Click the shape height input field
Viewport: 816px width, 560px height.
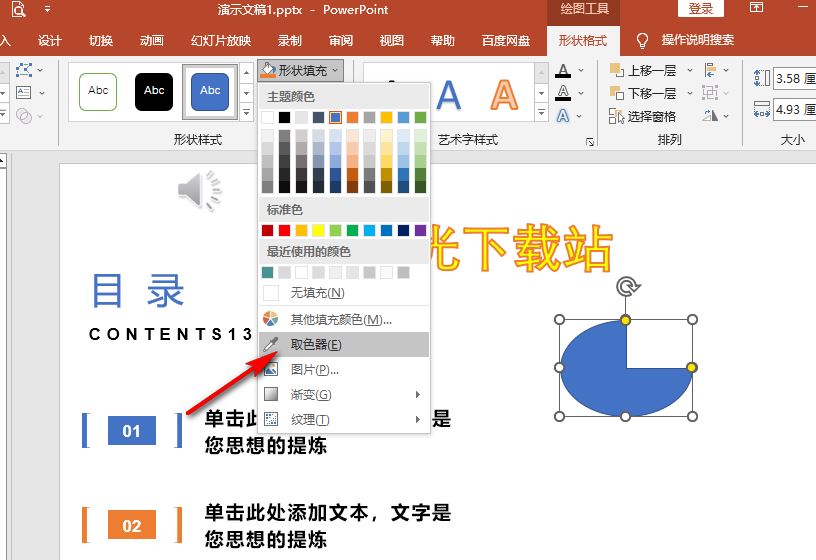[x=789, y=78]
